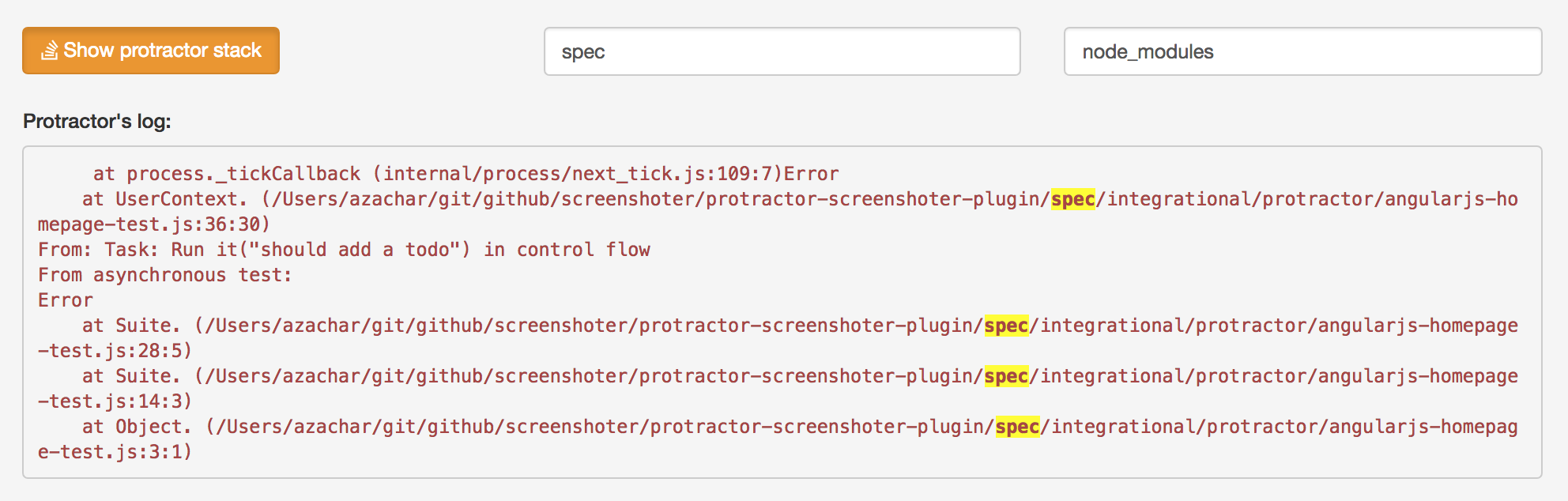Click inside the spec search input field

(x=782, y=52)
